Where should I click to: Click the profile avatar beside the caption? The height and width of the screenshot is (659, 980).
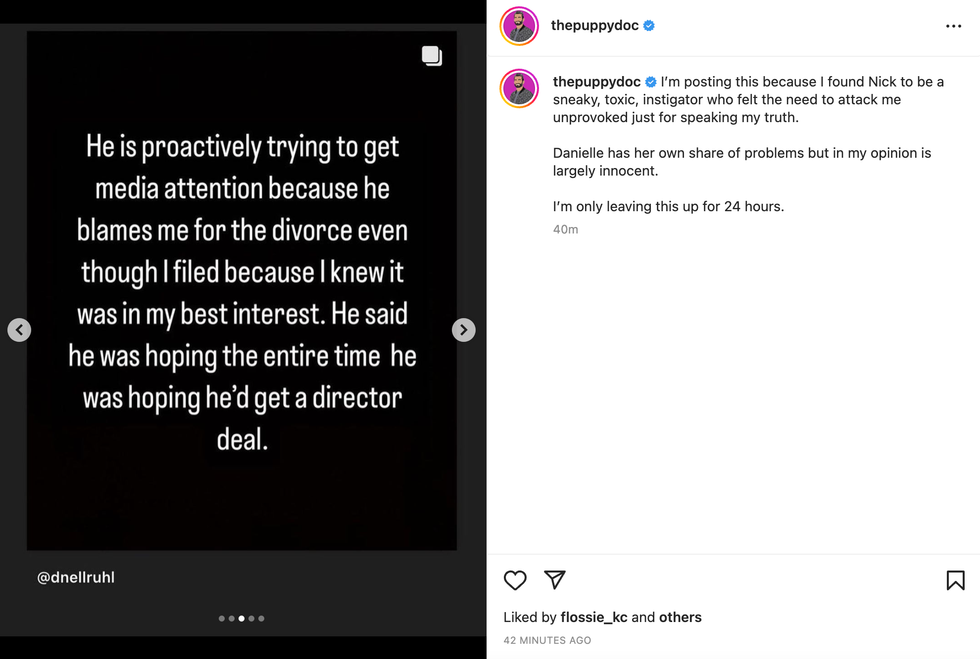(518, 89)
